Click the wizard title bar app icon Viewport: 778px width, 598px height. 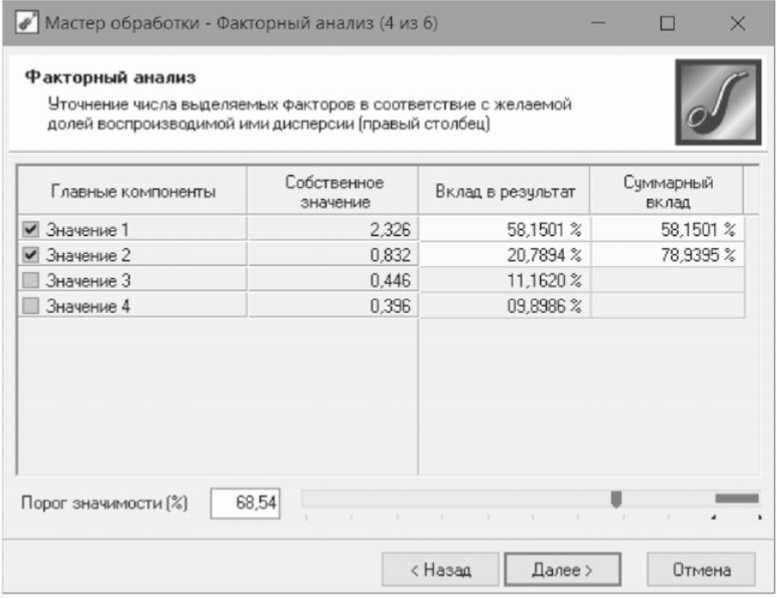click(x=27, y=23)
